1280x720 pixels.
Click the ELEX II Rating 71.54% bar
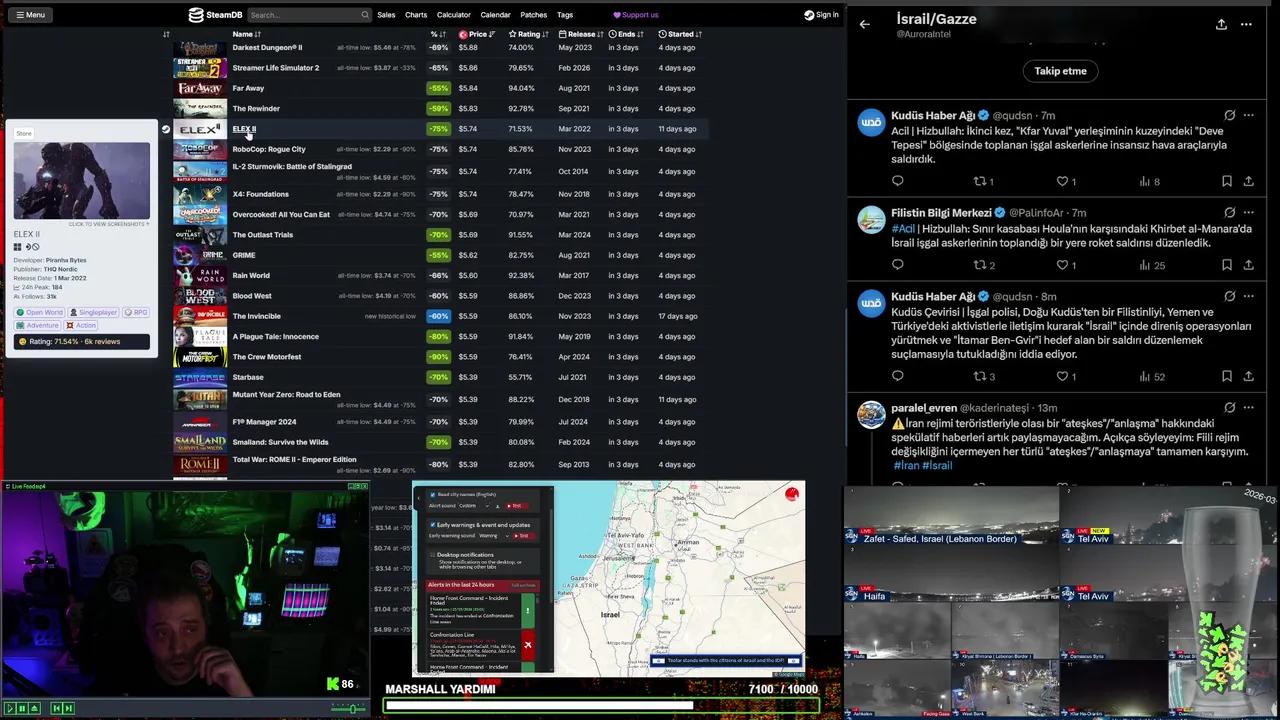(x=82, y=342)
